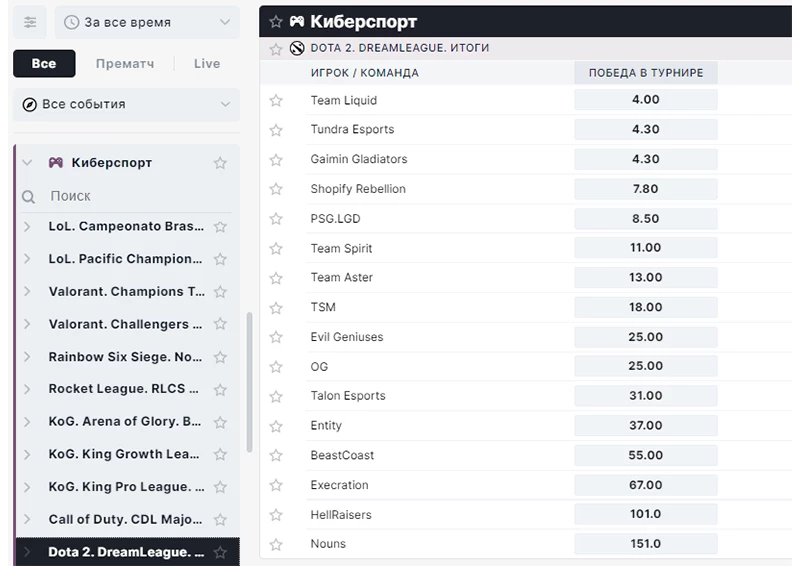Open the 'Все события' dropdown
This screenshot has height=566, width=800.
coord(127,104)
